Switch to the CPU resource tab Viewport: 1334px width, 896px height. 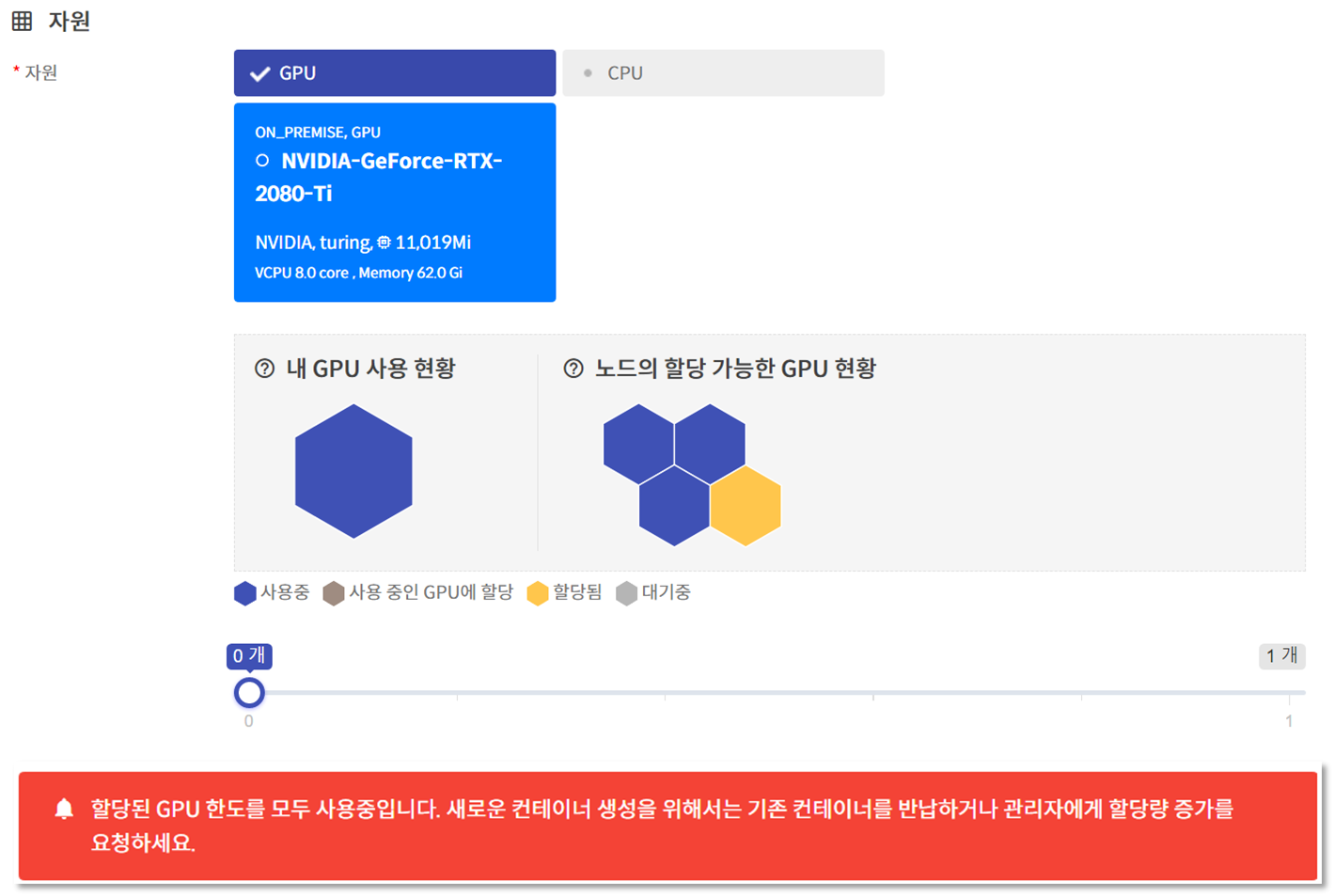[723, 73]
